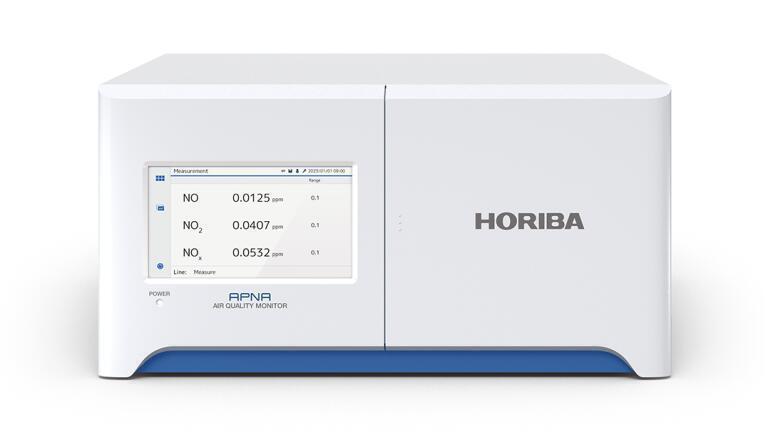The height and width of the screenshot is (432, 768).
Task: Tap the first status icon next to Measurement title
Action: click(283, 171)
